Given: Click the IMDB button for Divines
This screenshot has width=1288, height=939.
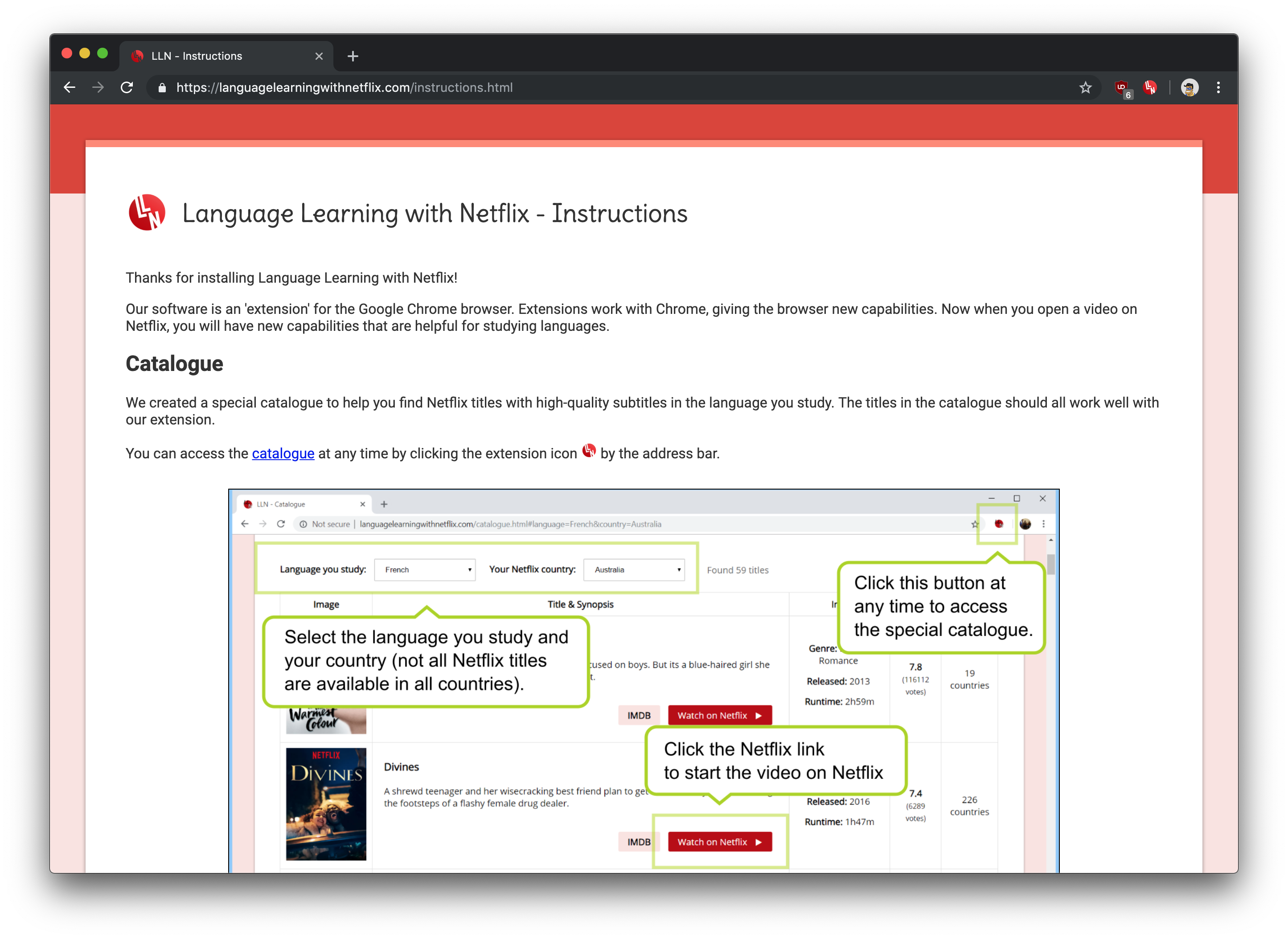Looking at the screenshot, I should click(x=639, y=842).
